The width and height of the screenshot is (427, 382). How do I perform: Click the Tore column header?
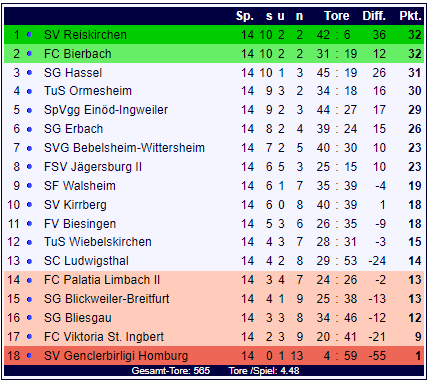pos(337,16)
